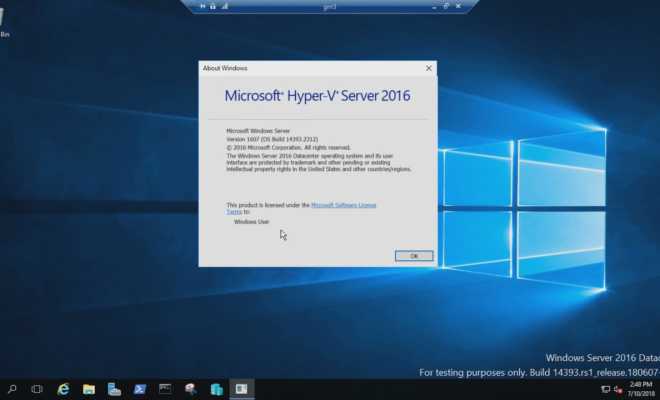Show connection signal quality info

click(224, 6)
